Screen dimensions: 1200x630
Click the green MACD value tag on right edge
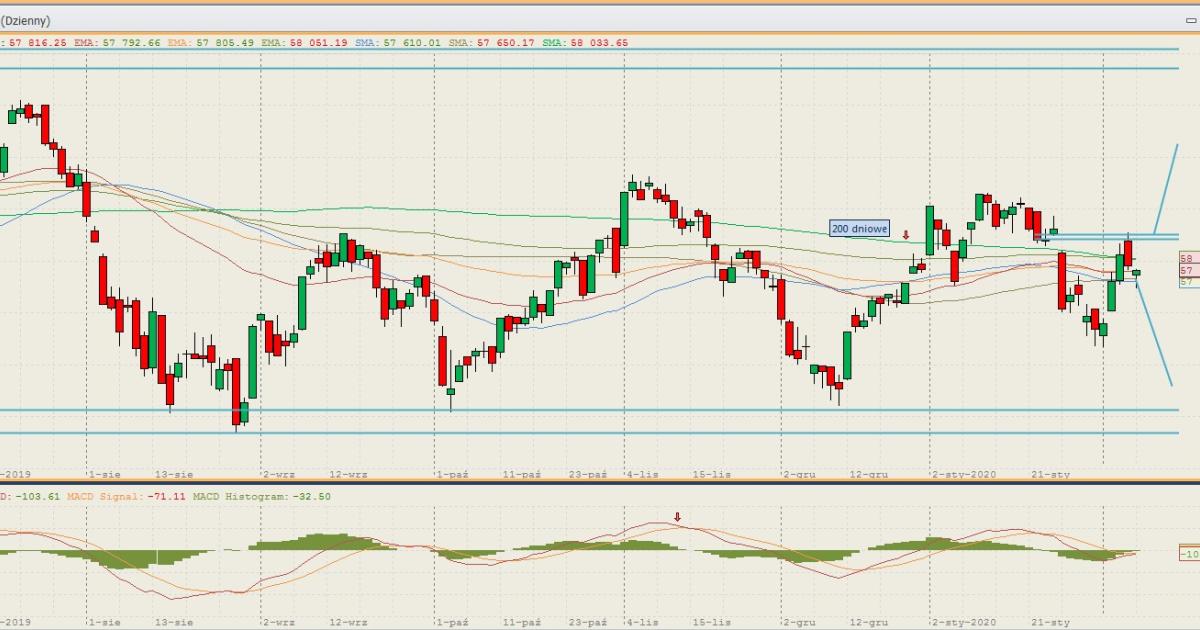coord(1189,553)
